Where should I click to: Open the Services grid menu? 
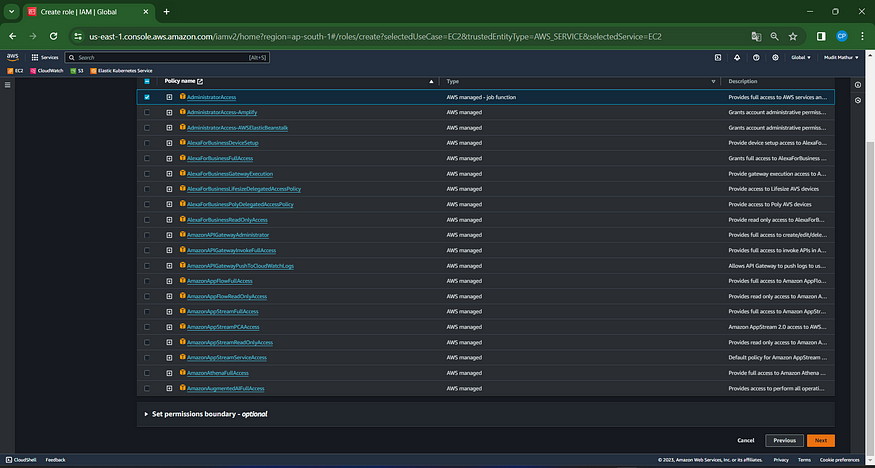[45, 57]
